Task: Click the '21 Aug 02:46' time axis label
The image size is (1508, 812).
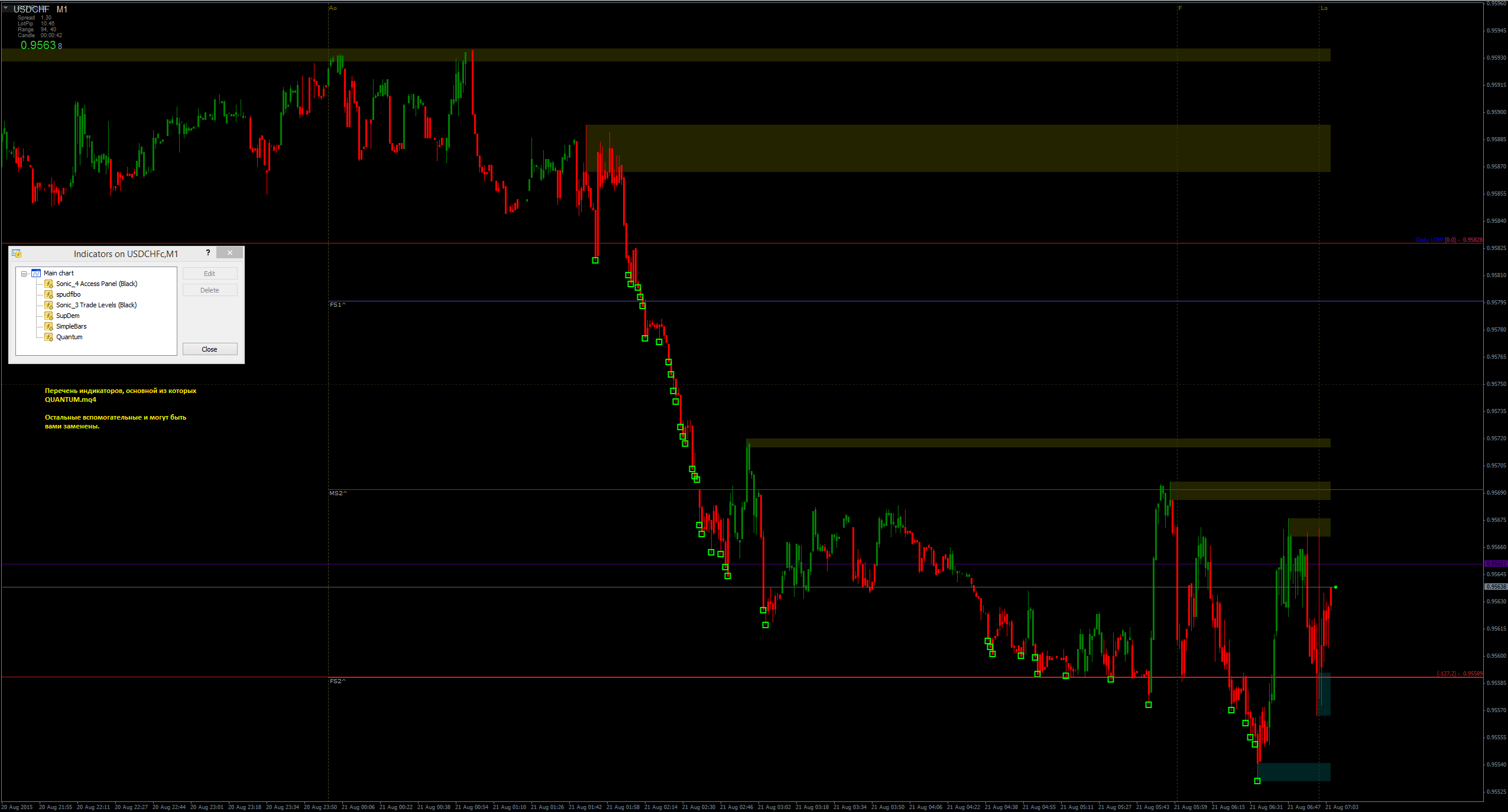Action: coord(737,807)
